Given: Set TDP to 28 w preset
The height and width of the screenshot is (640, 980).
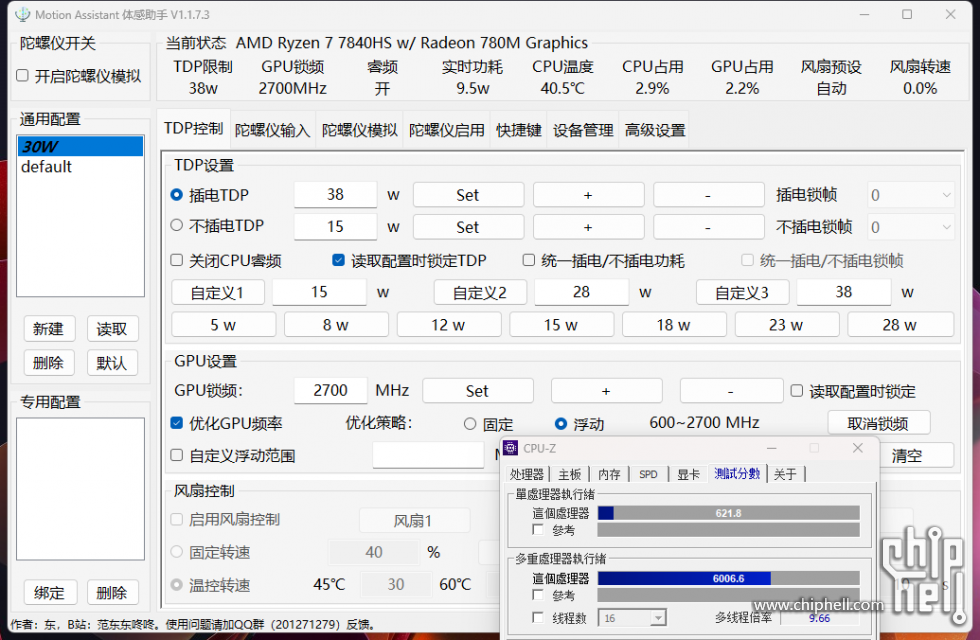Looking at the screenshot, I should point(900,325).
